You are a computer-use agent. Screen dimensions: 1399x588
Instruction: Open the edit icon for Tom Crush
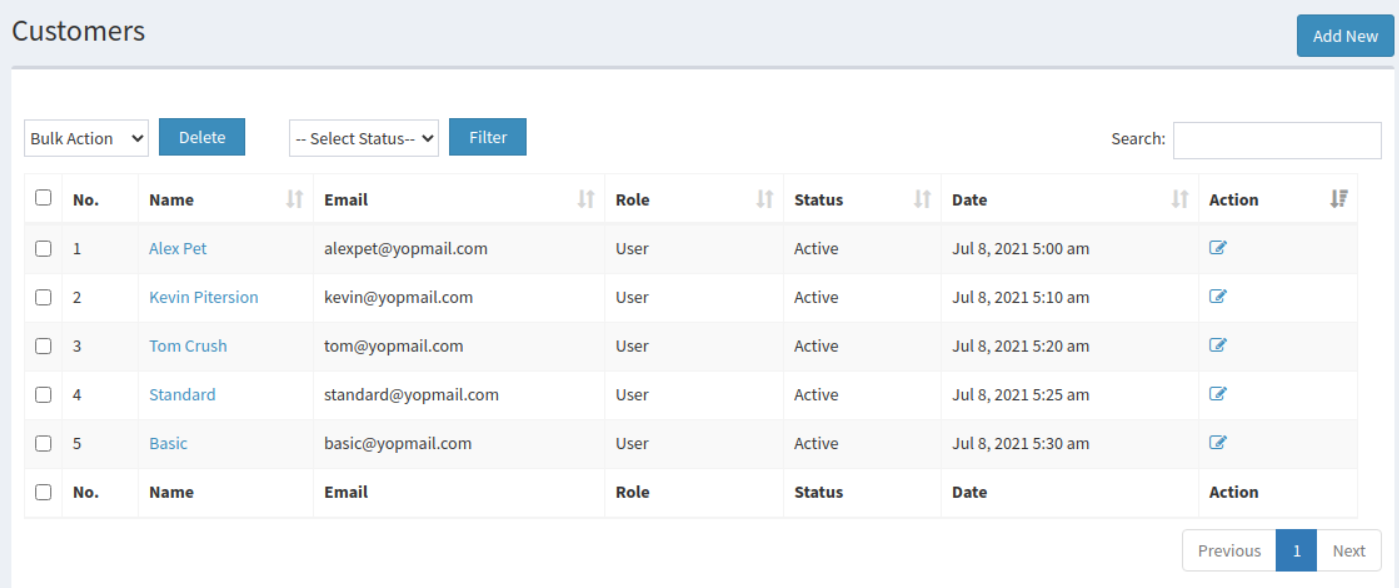click(x=1217, y=345)
